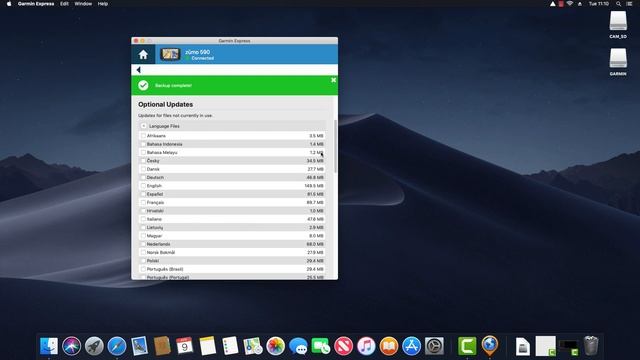Viewport: 640px width, 360px height.
Task: Open the Window menu
Action: [x=83, y=4]
